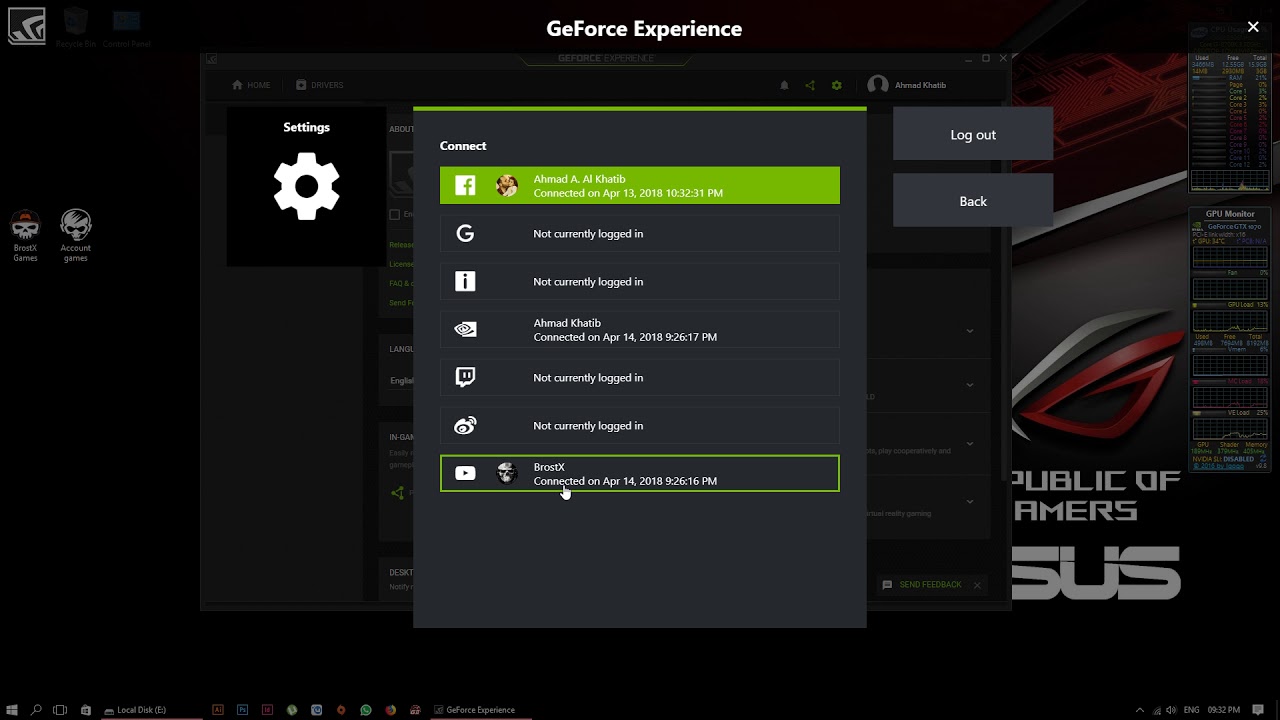Open the Windows Start menu
This screenshot has width=1280, height=720.
11,710
